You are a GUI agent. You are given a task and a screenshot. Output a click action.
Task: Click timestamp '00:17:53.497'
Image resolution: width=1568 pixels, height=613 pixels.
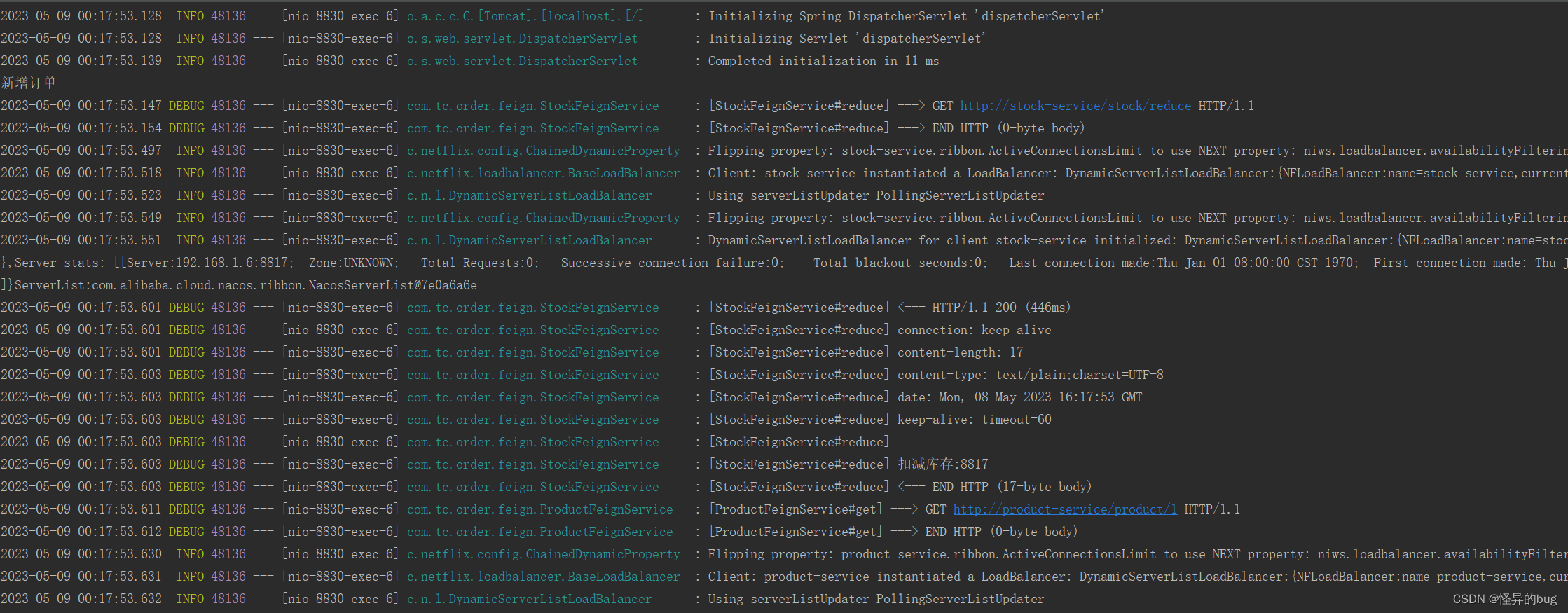tap(120, 151)
